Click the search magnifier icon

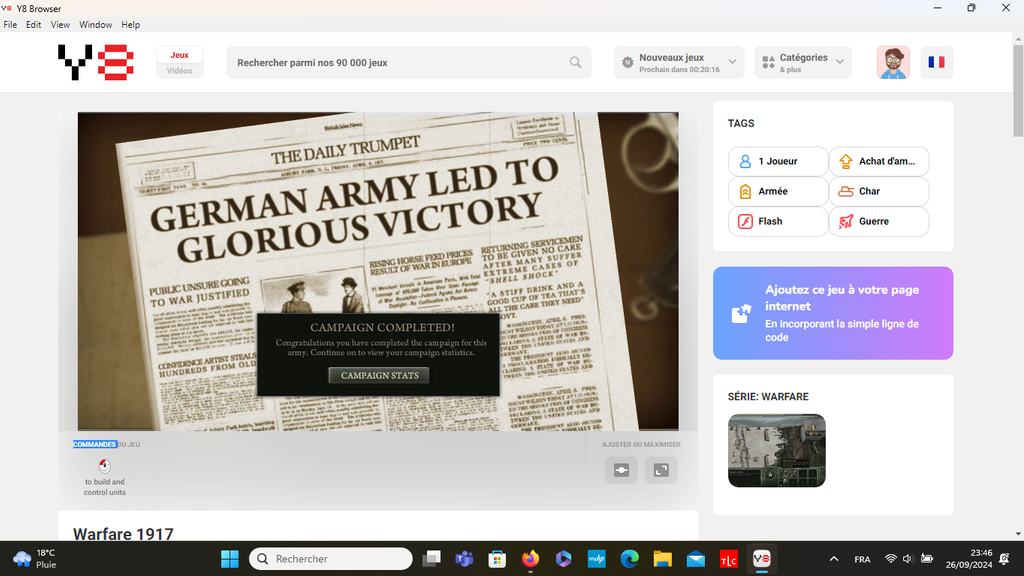point(576,62)
